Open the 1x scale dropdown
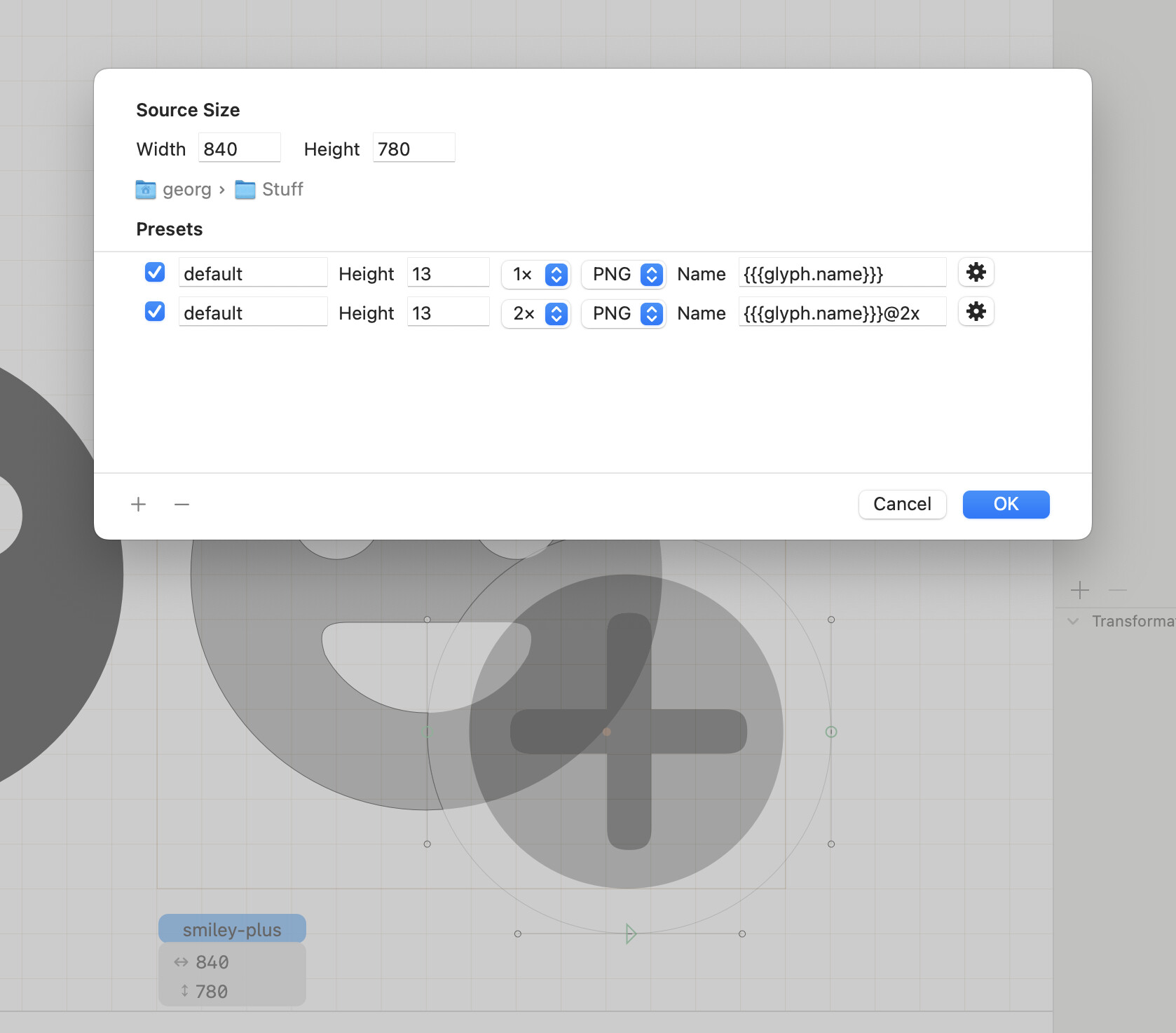Image resolution: width=1176 pixels, height=1033 pixels. (536, 274)
